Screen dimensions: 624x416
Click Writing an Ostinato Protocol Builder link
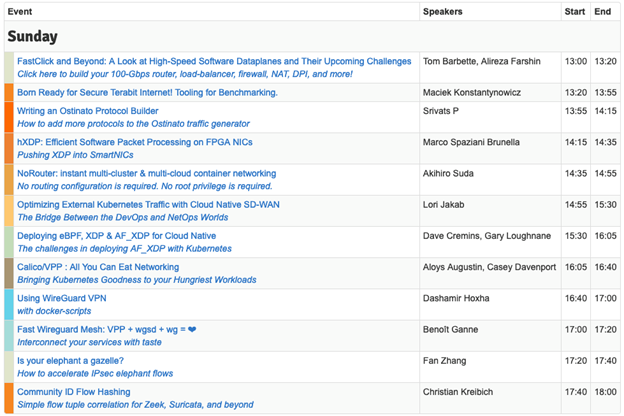(x=87, y=111)
